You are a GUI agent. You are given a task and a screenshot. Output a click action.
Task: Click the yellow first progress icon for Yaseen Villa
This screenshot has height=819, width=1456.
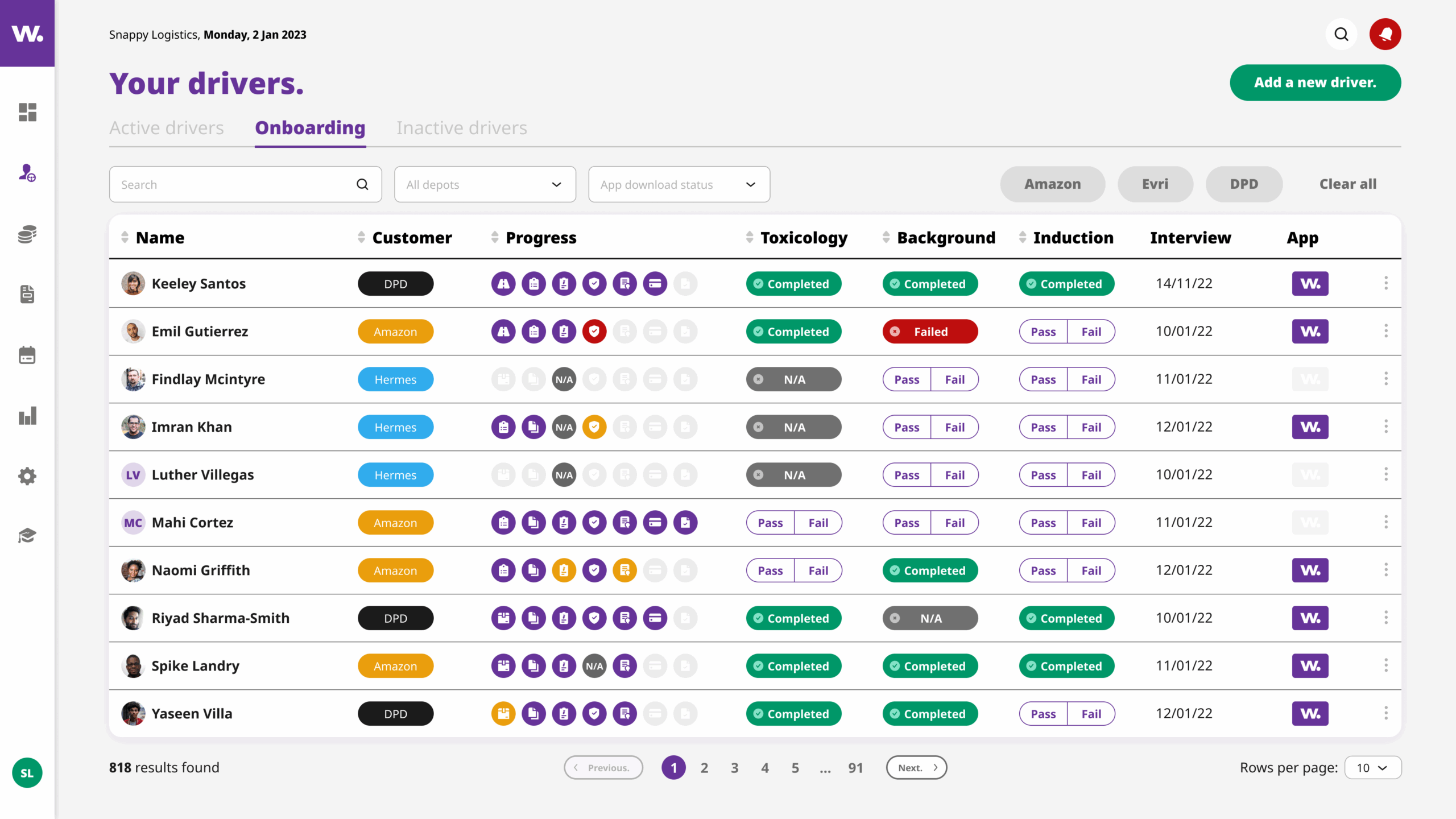point(503,714)
